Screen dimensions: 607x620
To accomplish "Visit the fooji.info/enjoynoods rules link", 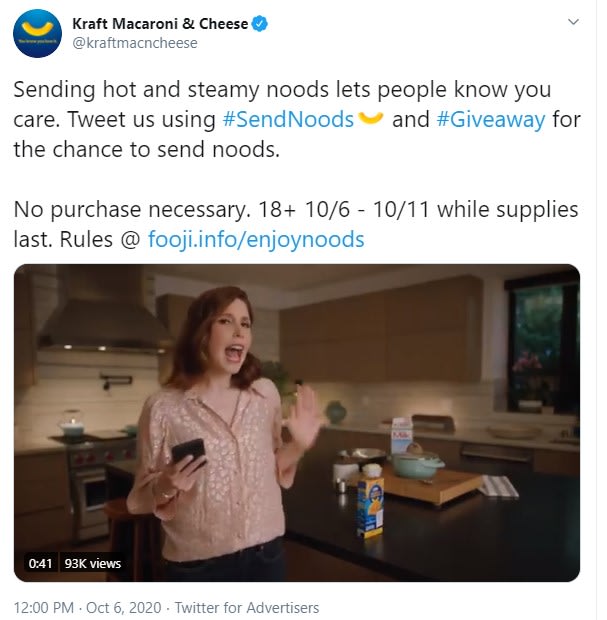I will click(x=256, y=240).
